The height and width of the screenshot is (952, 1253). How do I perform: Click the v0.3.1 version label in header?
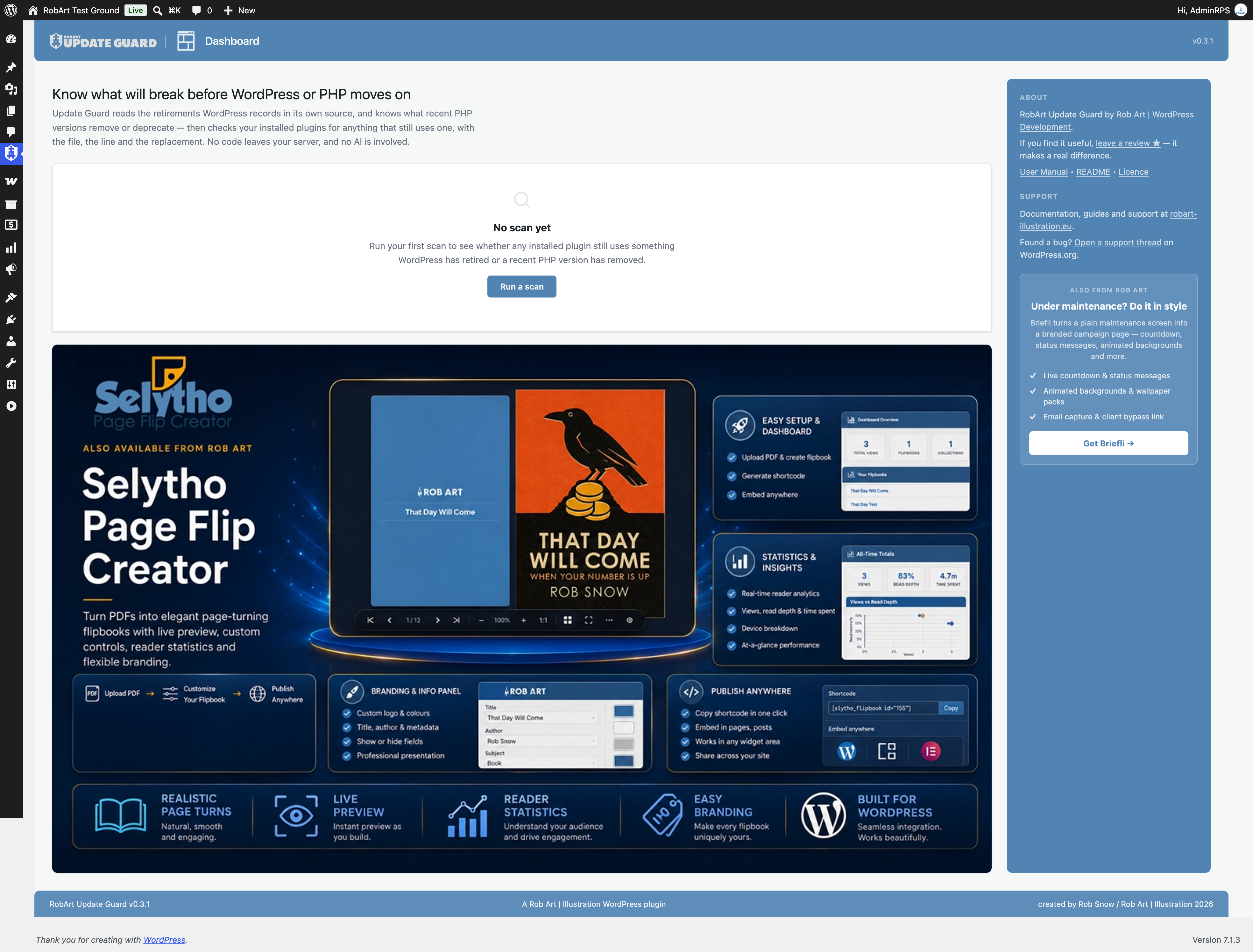point(1202,41)
